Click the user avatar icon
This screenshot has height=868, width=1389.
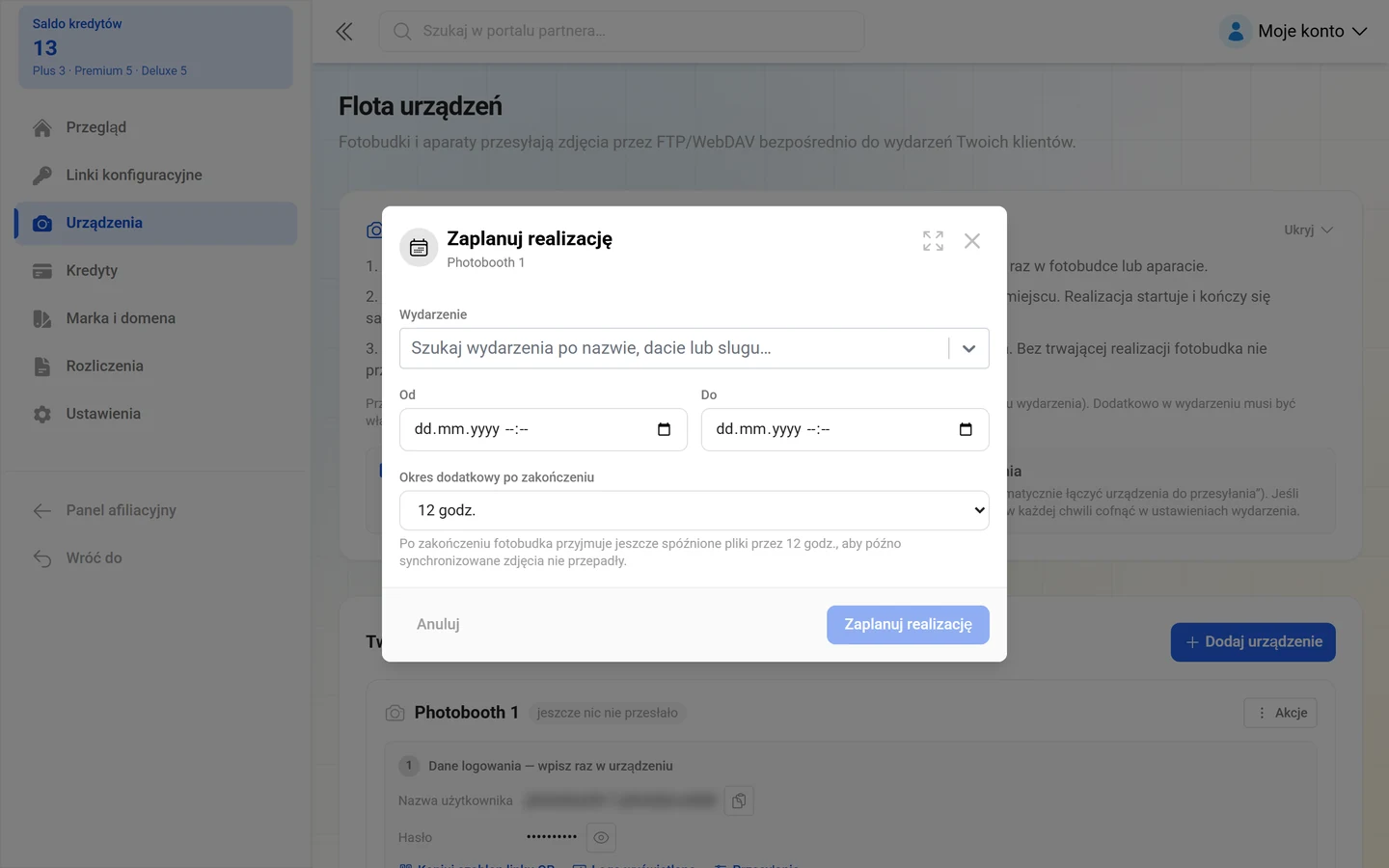(x=1236, y=31)
